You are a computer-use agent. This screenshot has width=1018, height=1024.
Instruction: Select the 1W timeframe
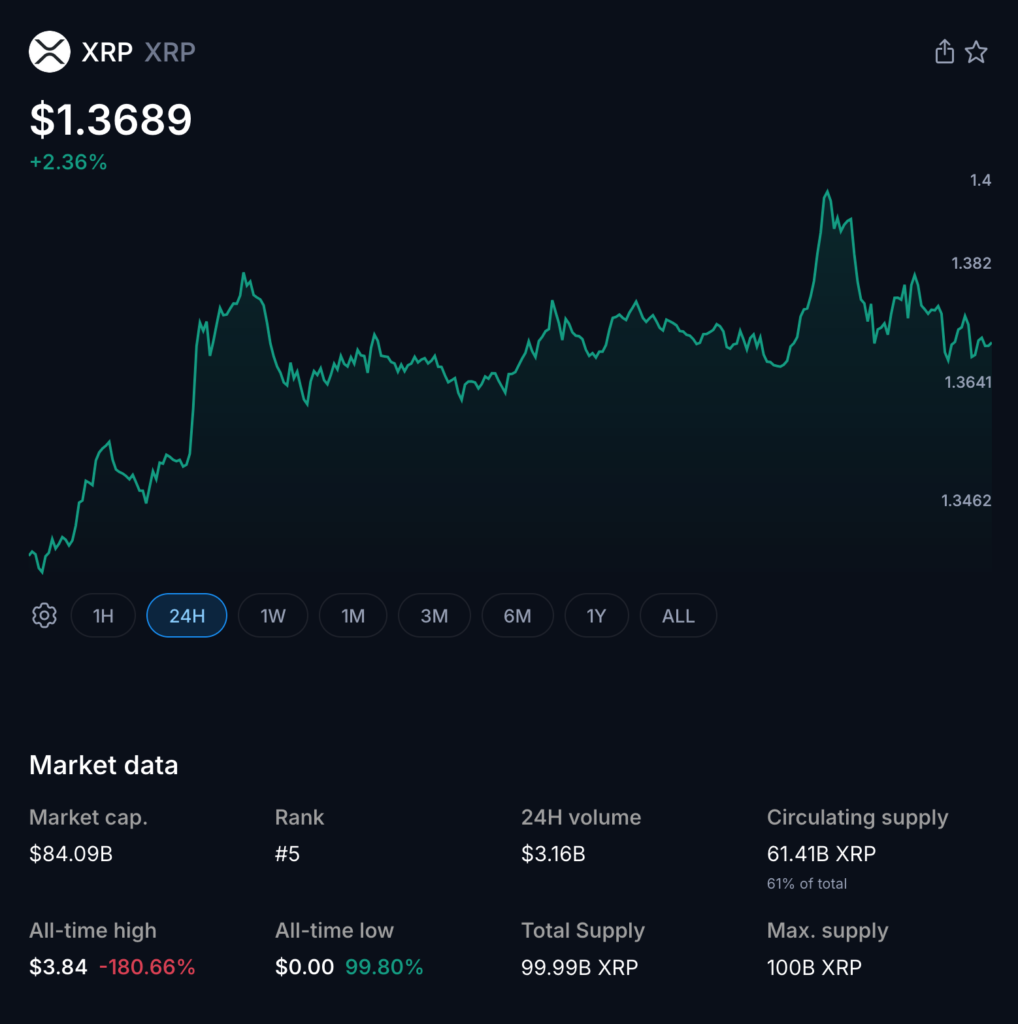pyautogui.click(x=273, y=615)
